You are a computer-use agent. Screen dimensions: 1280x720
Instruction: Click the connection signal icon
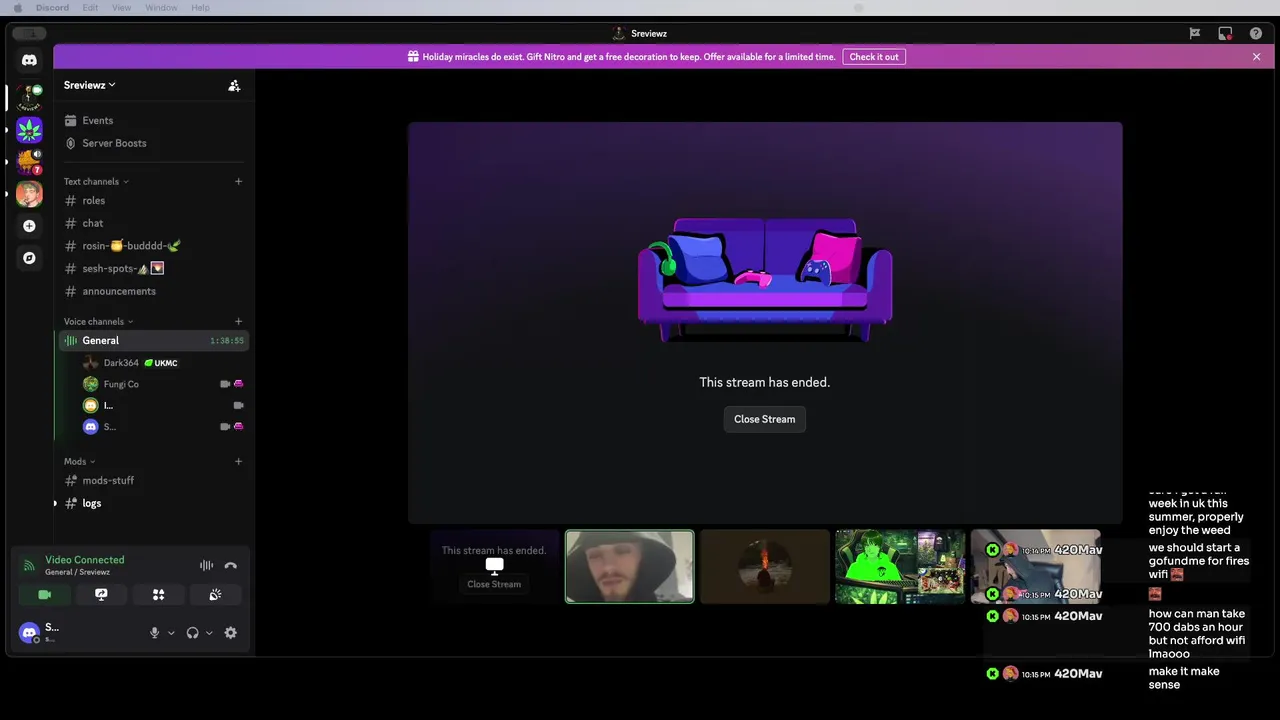pyautogui.click(x=29, y=565)
